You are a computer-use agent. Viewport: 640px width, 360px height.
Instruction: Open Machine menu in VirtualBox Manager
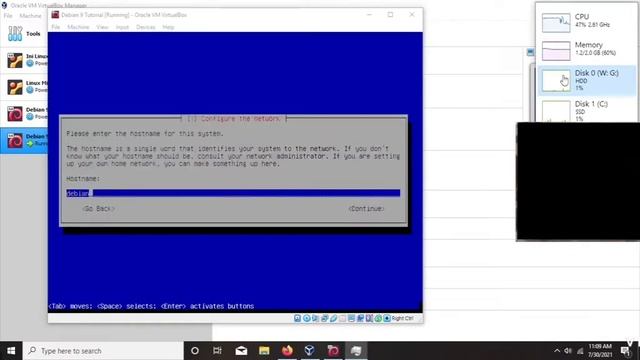click(x=30, y=16)
